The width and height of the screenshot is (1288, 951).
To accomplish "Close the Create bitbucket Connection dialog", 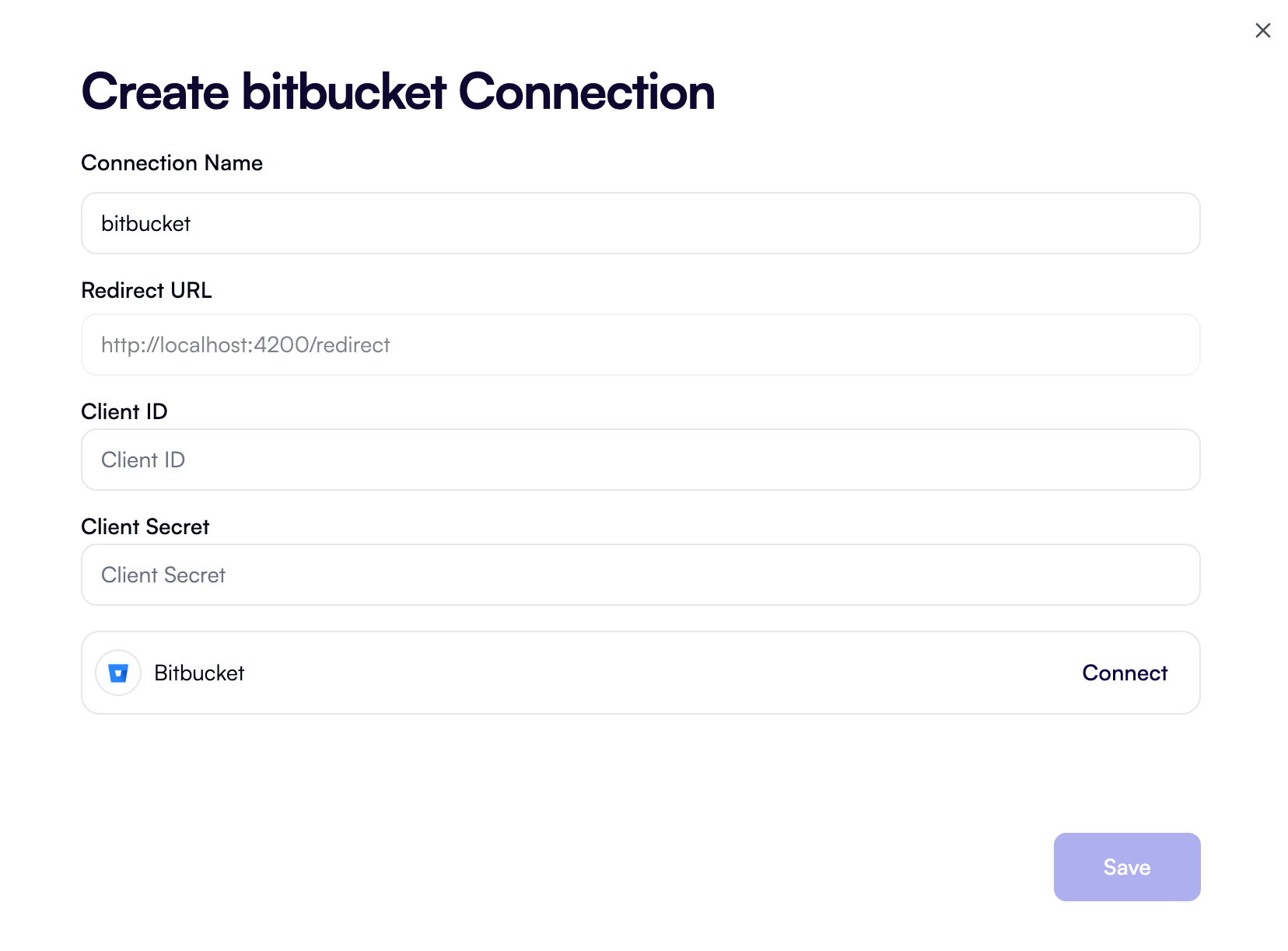I will pos(1262,30).
